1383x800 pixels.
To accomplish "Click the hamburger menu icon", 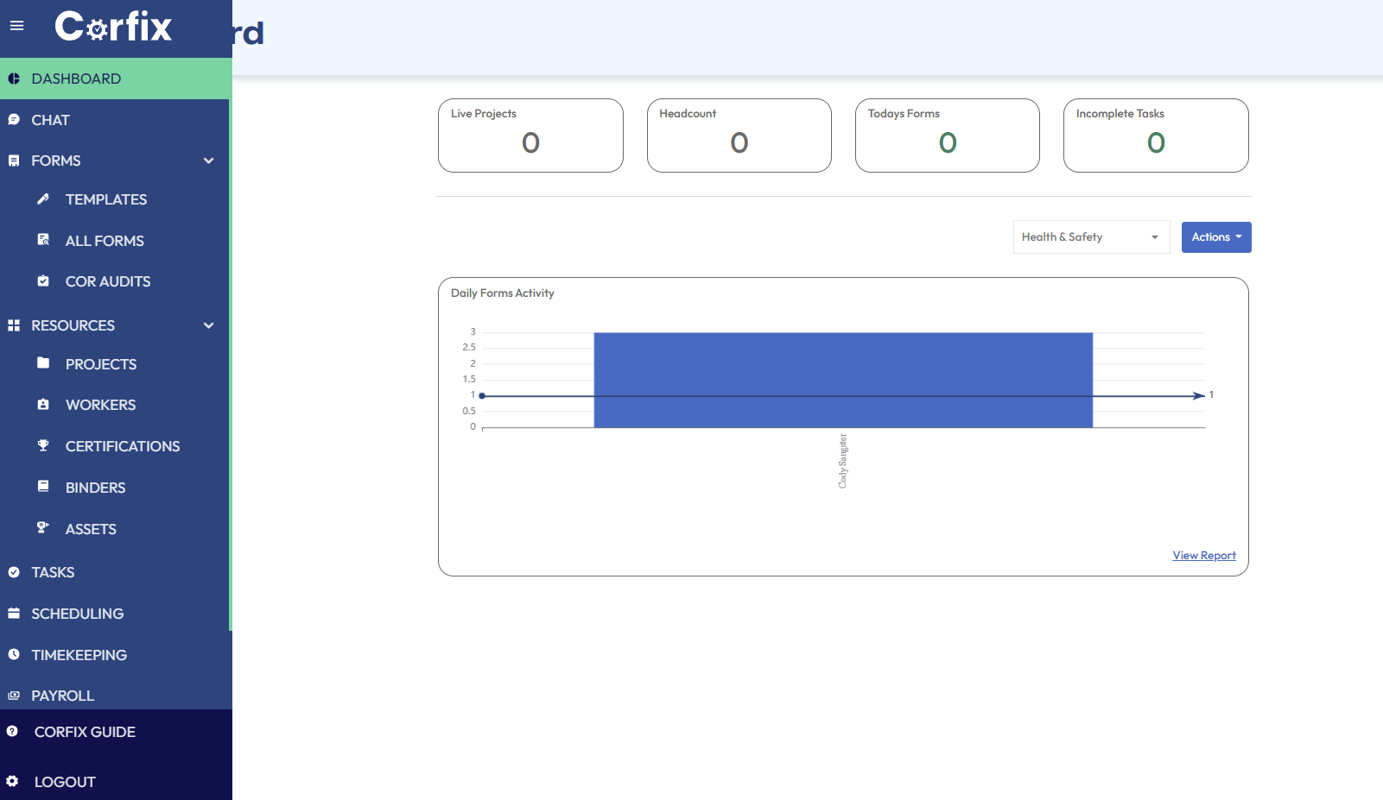I will [17, 26].
